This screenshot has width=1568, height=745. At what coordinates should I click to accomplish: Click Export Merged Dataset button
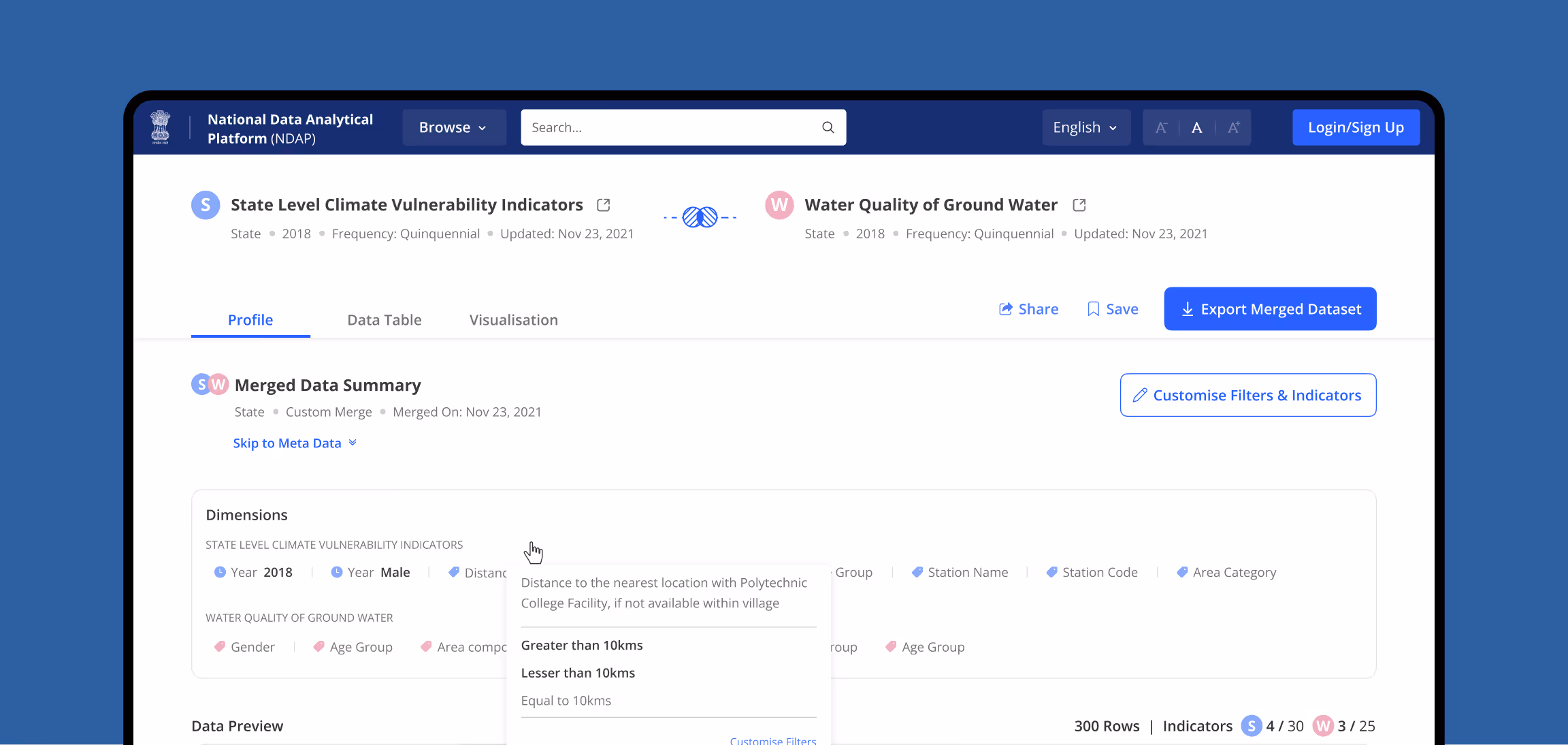1270,309
